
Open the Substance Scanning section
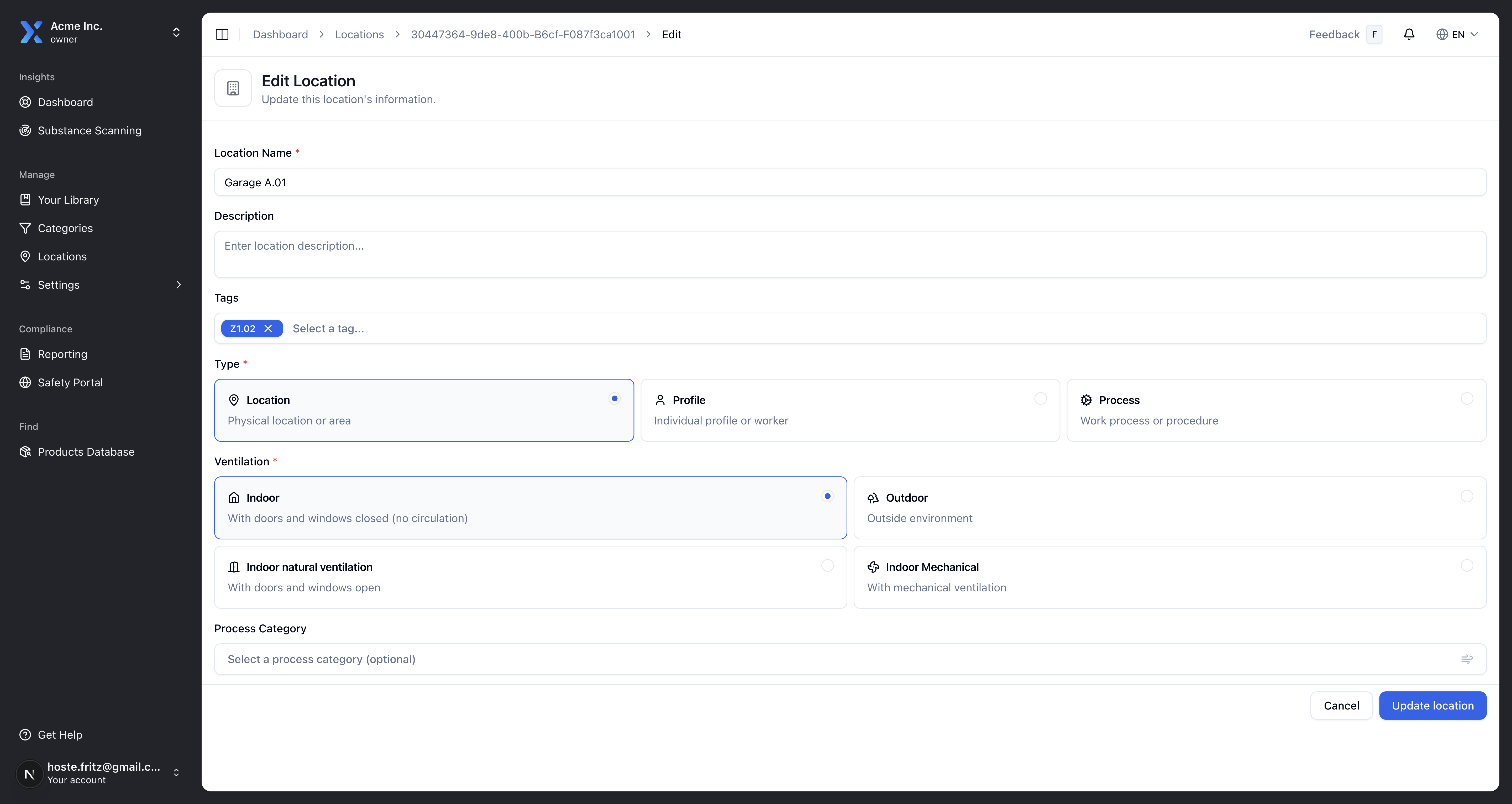pos(89,130)
